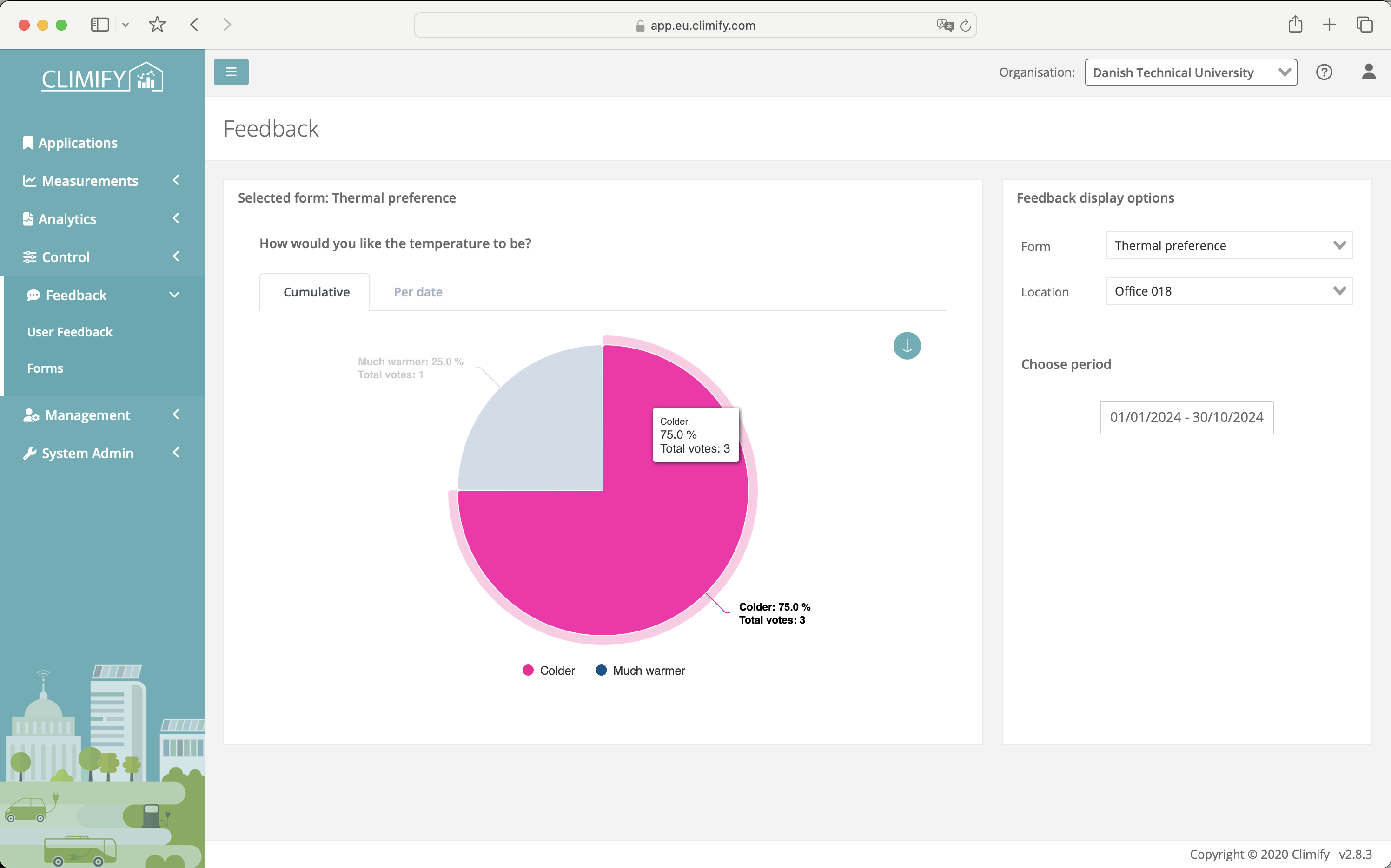Image resolution: width=1391 pixels, height=868 pixels.
Task: Open the Safari sidebar dropdown chevron
Action: click(125, 25)
